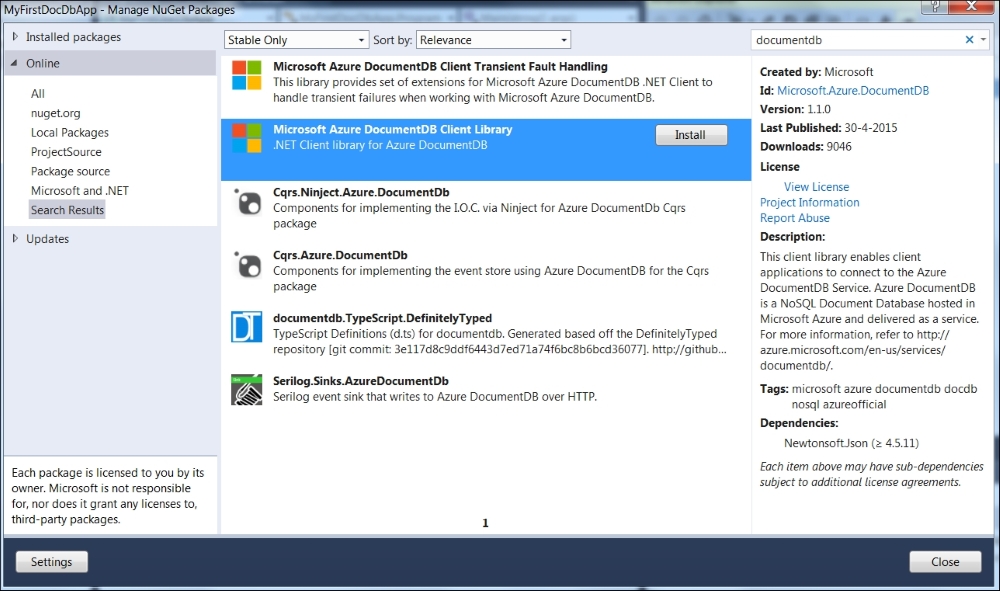Install the Microsoft Azure DocumentDB Client Library
This screenshot has width=1000, height=591.
[x=691, y=135]
